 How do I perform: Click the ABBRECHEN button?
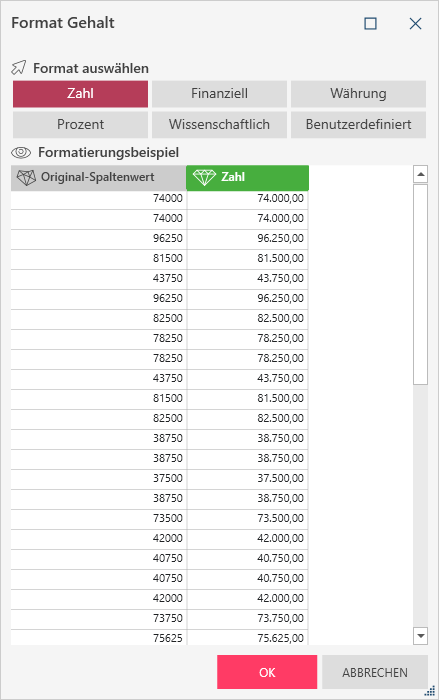pyautogui.click(x=375, y=672)
